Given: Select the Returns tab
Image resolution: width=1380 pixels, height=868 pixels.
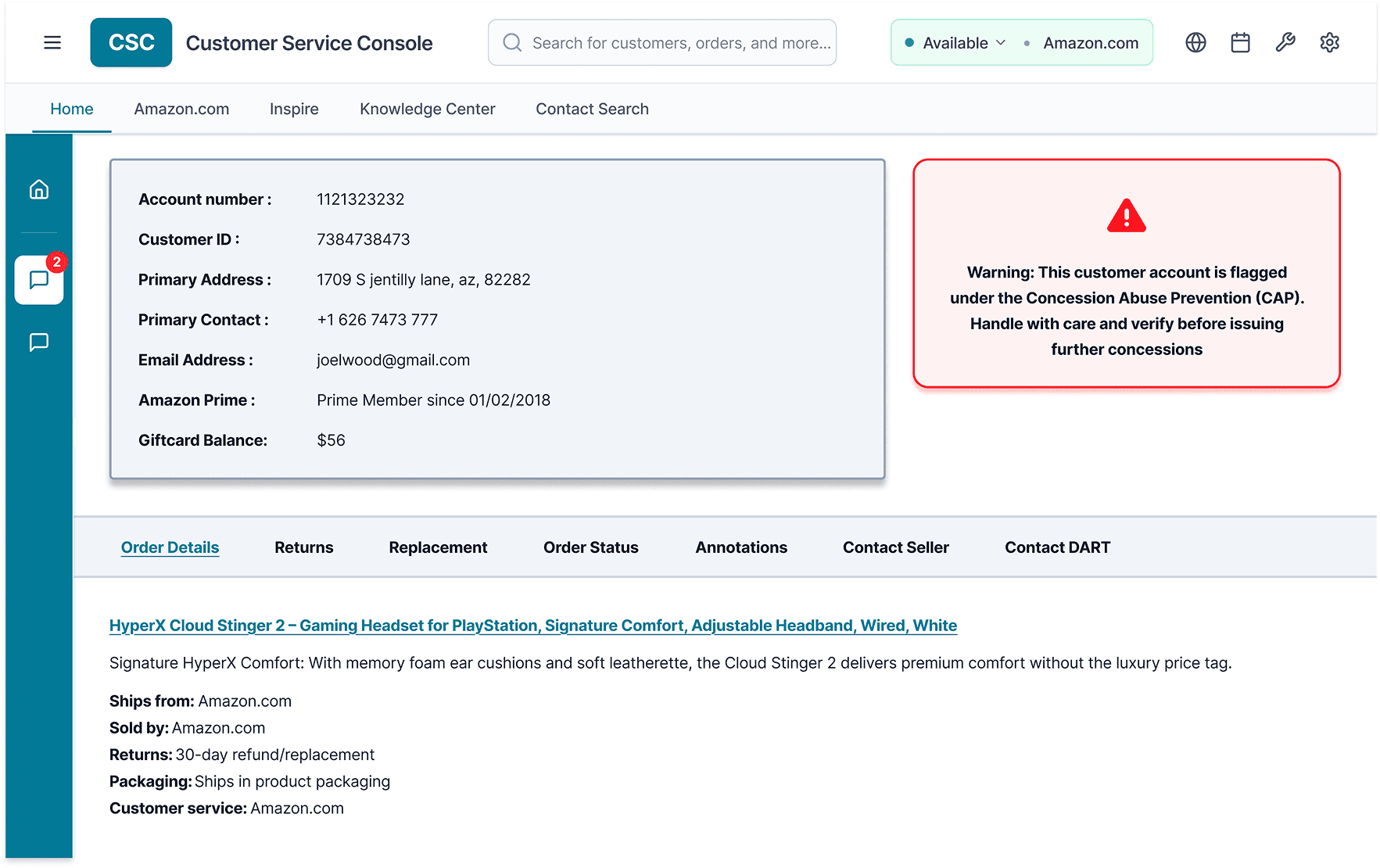Looking at the screenshot, I should pos(304,547).
